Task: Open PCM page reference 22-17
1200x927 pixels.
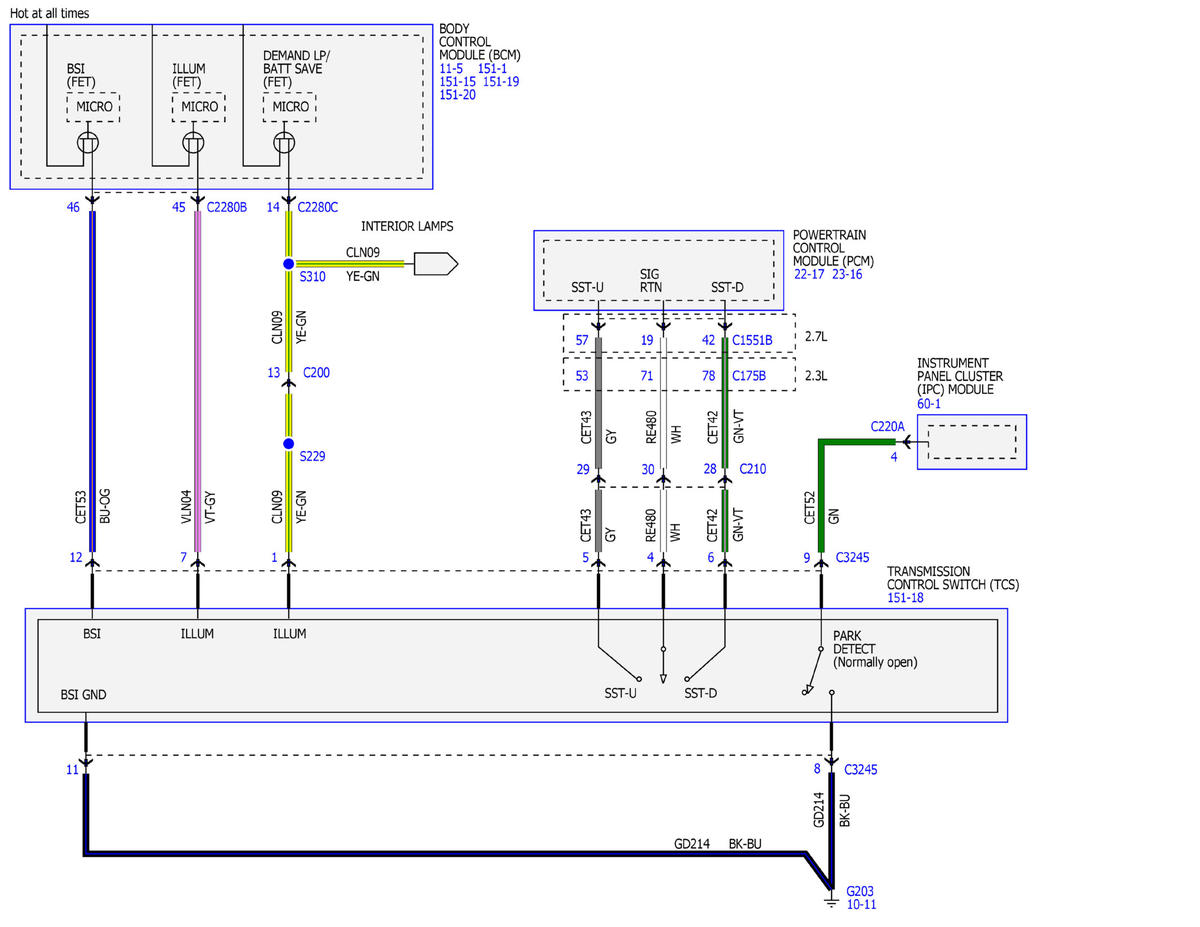Action: click(x=808, y=274)
